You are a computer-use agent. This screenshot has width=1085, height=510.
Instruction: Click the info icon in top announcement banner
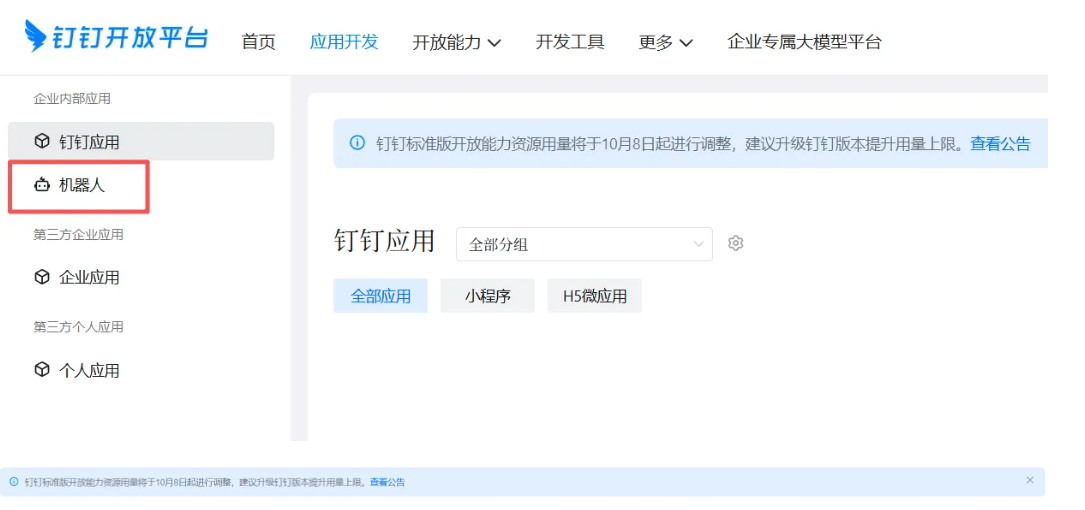(x=357, y=143)
